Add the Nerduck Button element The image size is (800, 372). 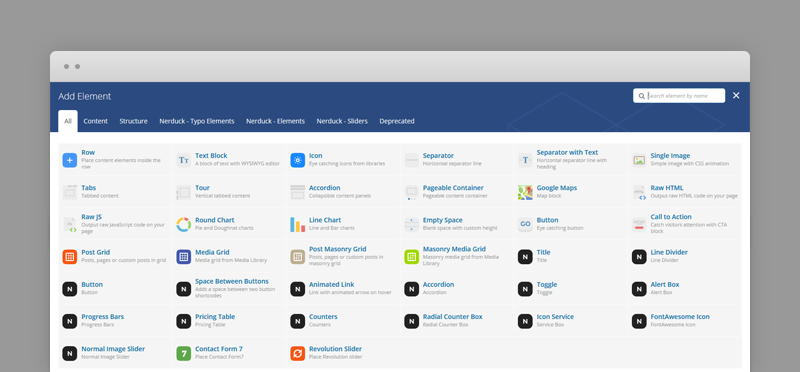115,288
